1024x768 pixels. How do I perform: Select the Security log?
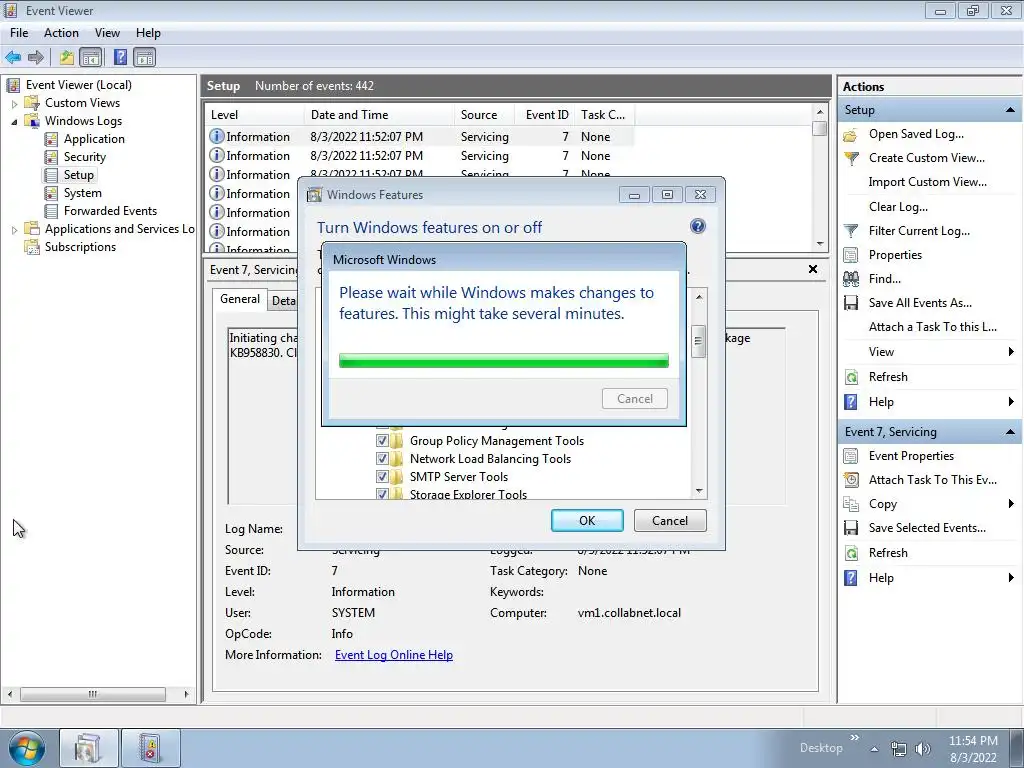coord(84,157)
